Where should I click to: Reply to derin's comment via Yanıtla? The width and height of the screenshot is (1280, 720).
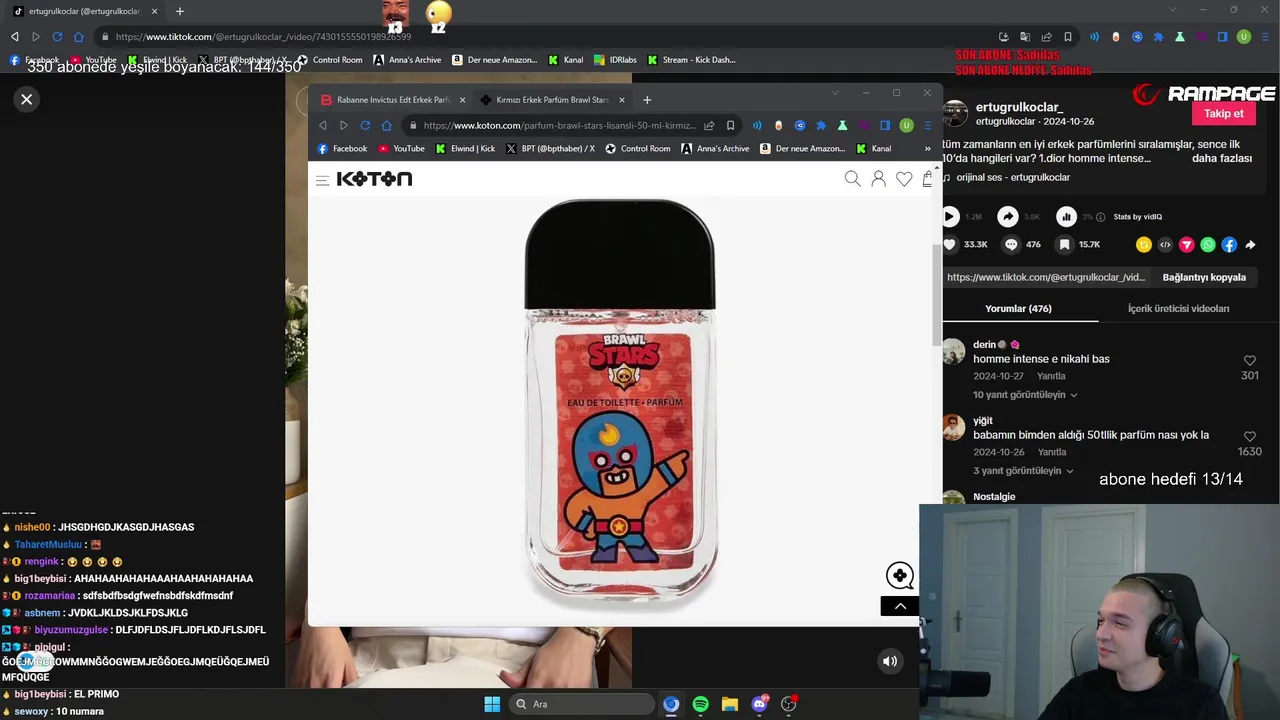pyautogui.click(x=1050, y=376)
